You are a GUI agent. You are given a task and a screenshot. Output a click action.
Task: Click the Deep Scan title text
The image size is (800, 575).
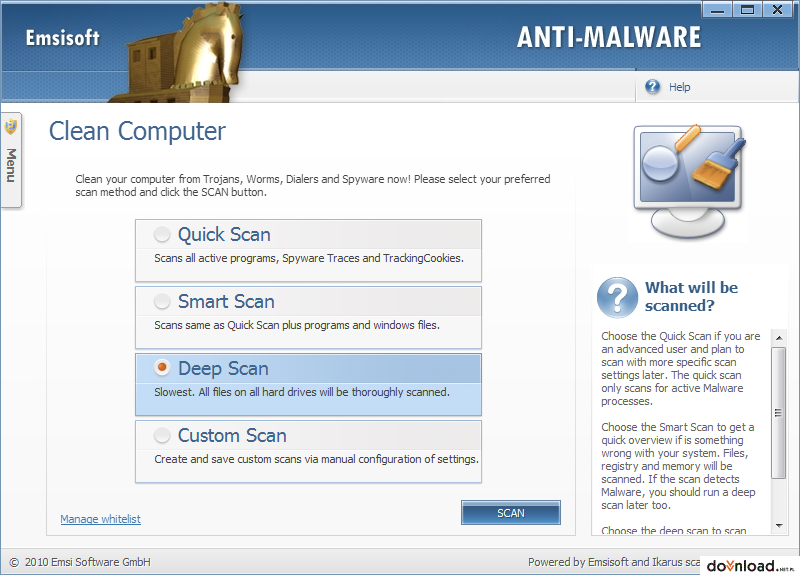(x=223, y=368)
